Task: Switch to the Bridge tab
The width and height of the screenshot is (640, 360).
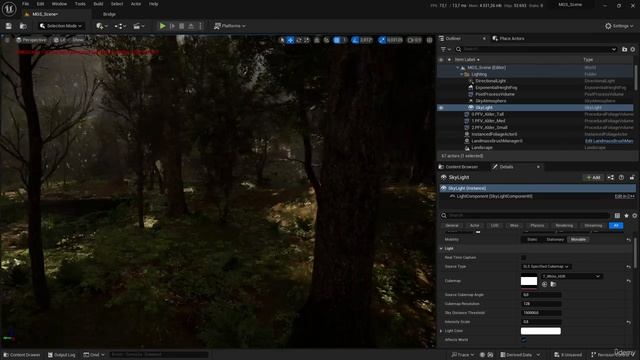Action: click(109, 14)
